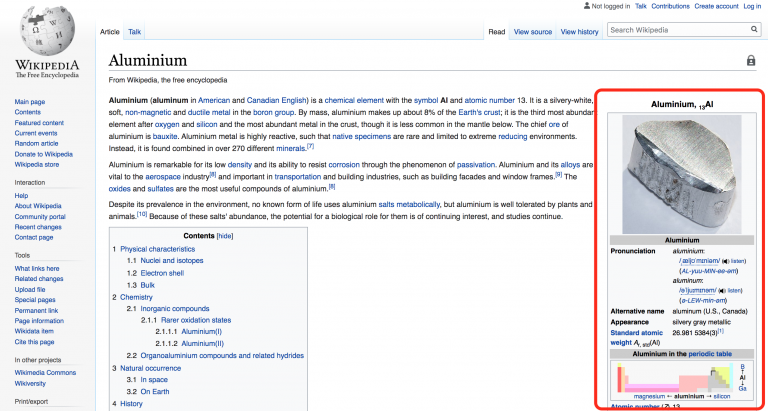Jump to Chemistry section
This screenshot has width=768, height=411.
click(137, 297)
